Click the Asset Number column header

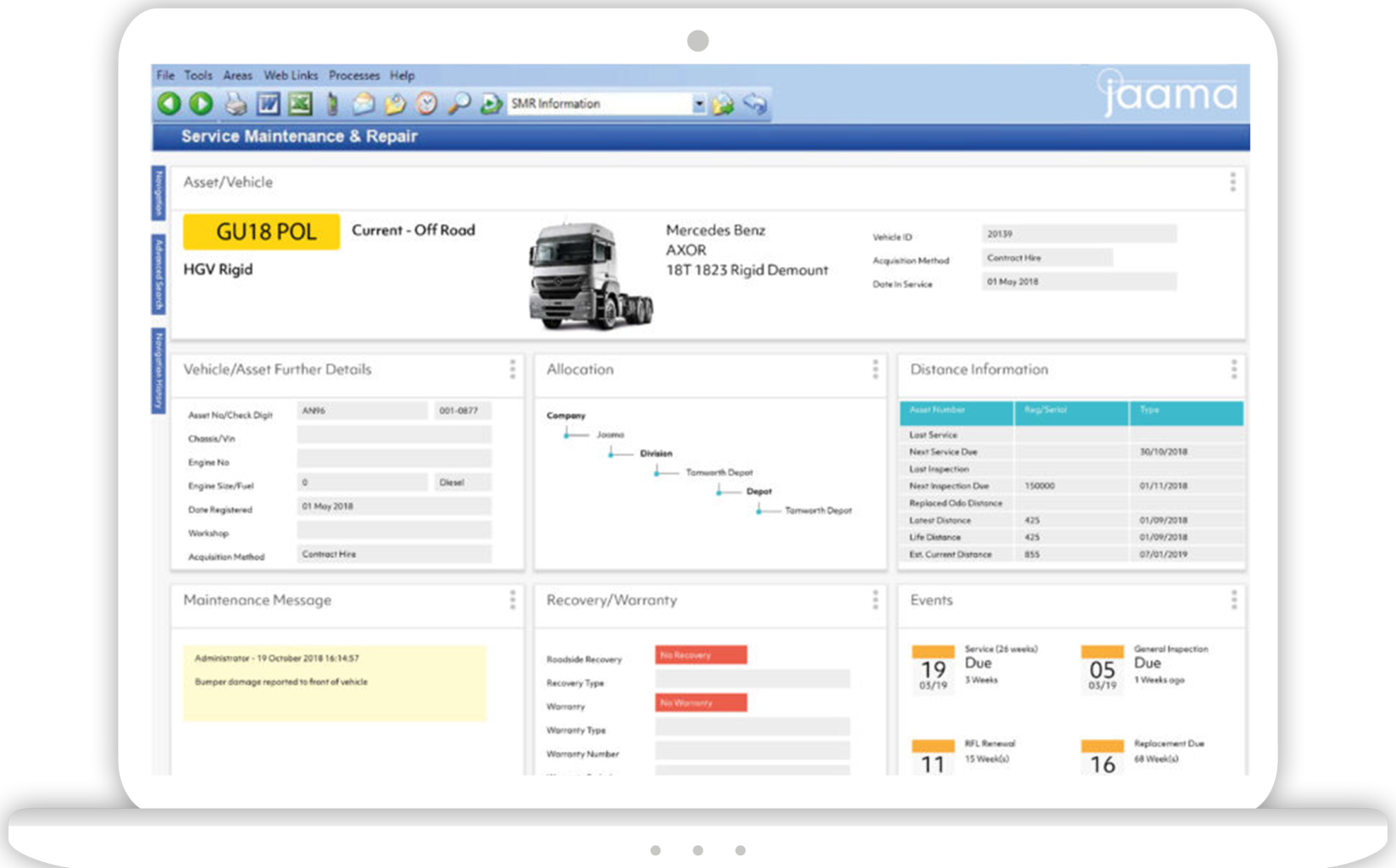pyautogui.click(x=957, y=413)
